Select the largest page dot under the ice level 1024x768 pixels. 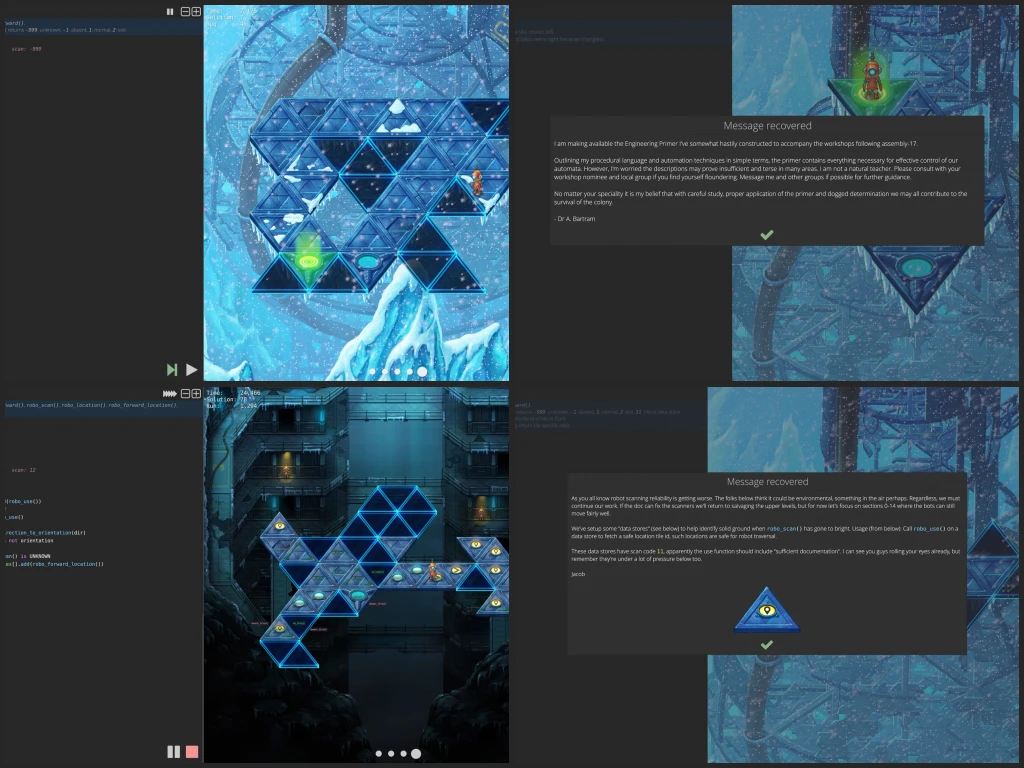[422, 371]
